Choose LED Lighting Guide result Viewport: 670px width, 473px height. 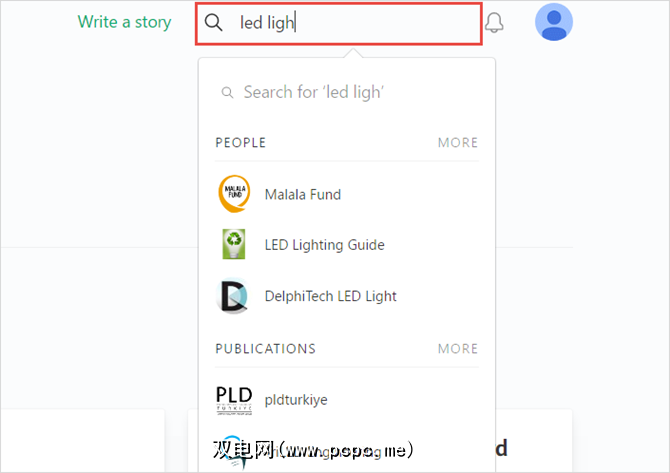(324, 245)
